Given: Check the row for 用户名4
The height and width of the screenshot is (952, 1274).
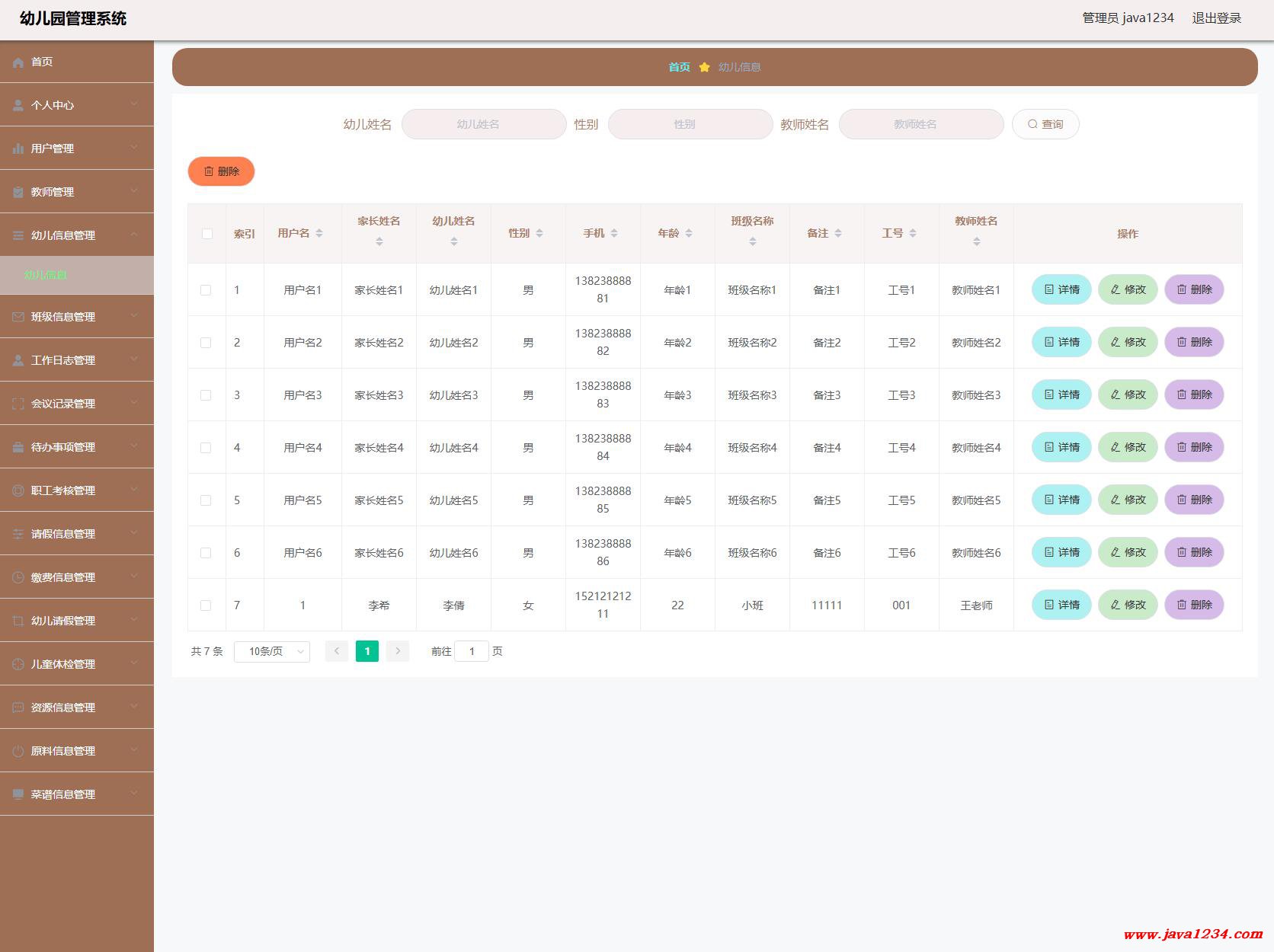Looking at the screenshot, I should (206, 448).
